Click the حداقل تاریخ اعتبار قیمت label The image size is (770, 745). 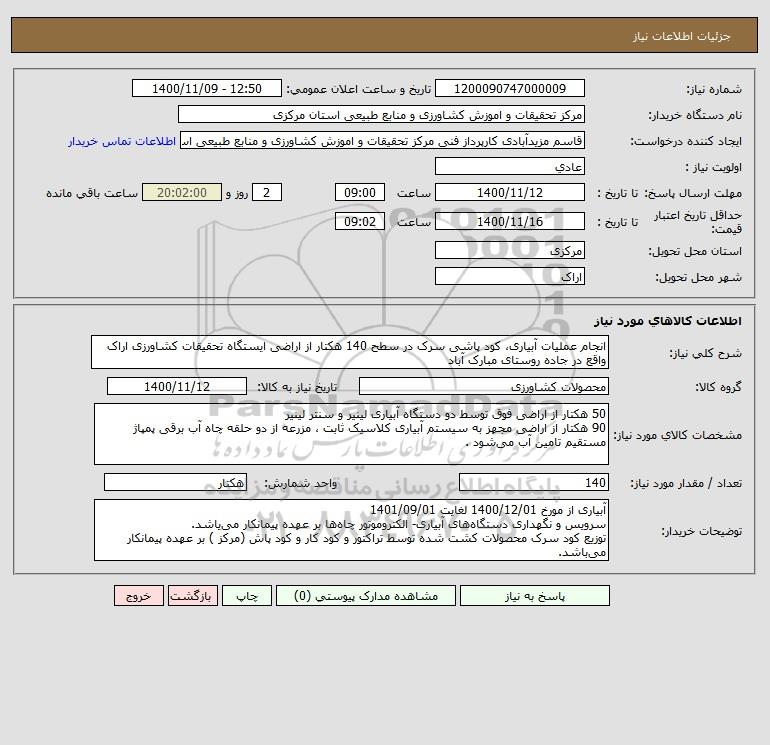pyautogui.click(x=698, y=222)
